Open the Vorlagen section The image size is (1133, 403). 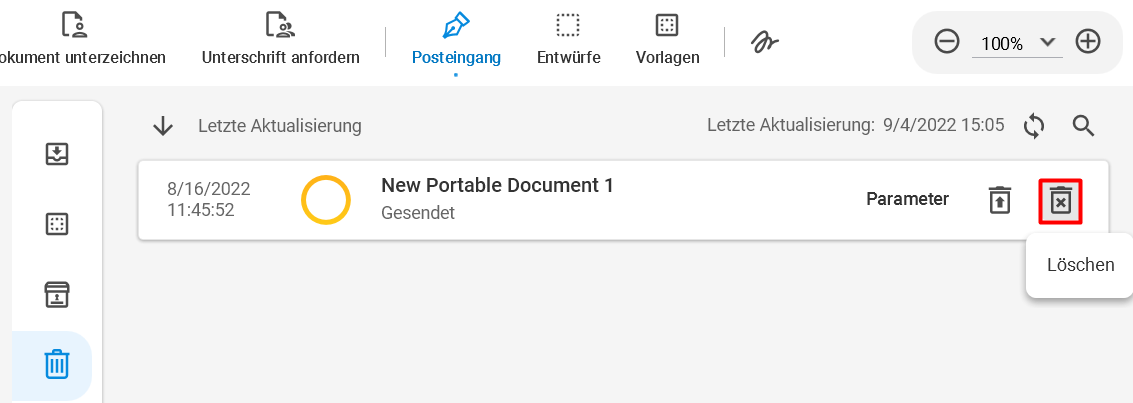(x=667, y=40)
